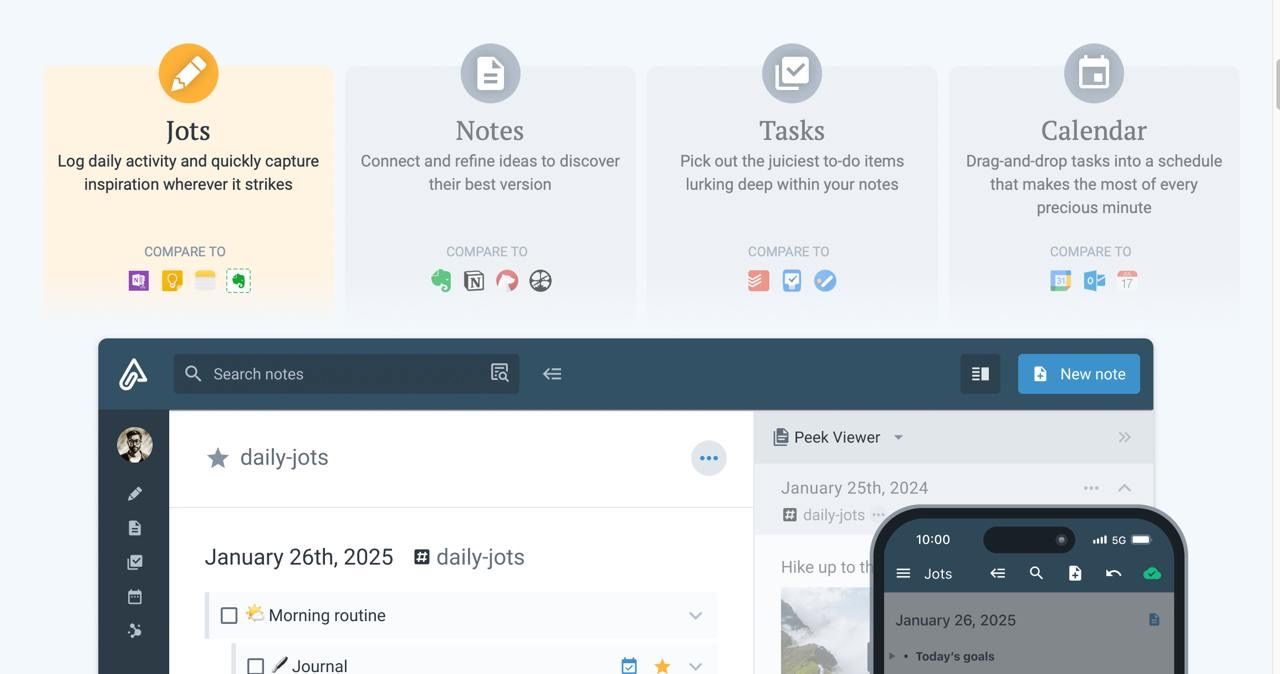This screenshot has height=674, width=1280.
Task: Open the Peek Viewer dropdown arrow
Action: (898, 437)
